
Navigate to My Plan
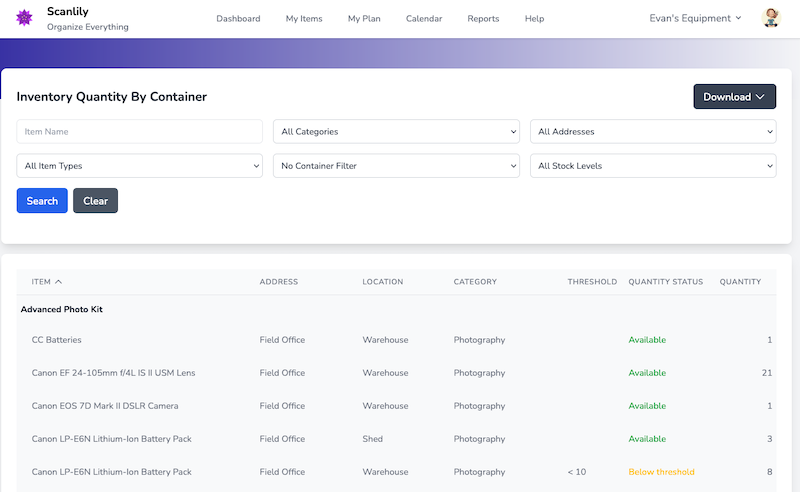[364, 19]
